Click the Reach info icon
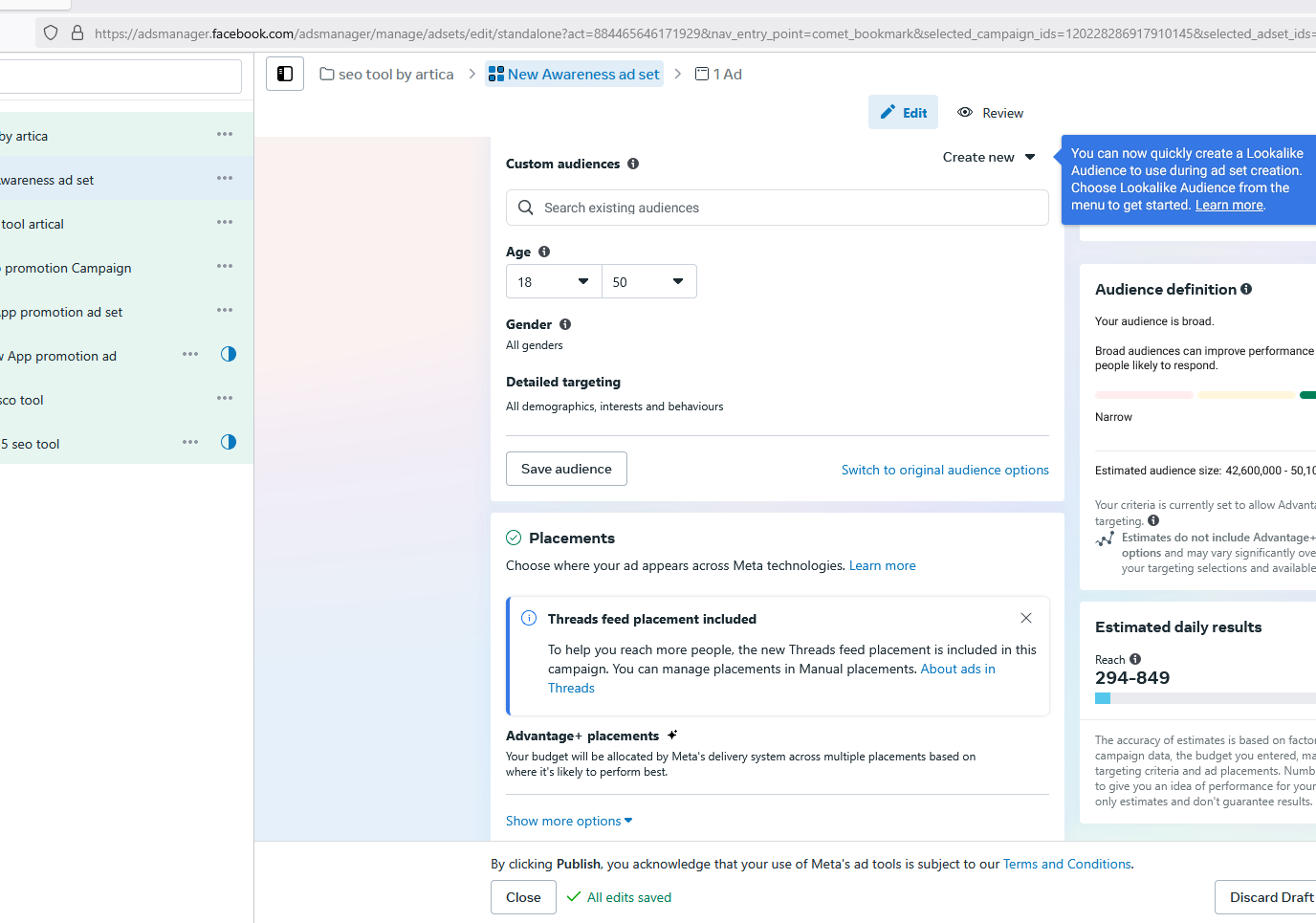 (x=1135, y=659)
